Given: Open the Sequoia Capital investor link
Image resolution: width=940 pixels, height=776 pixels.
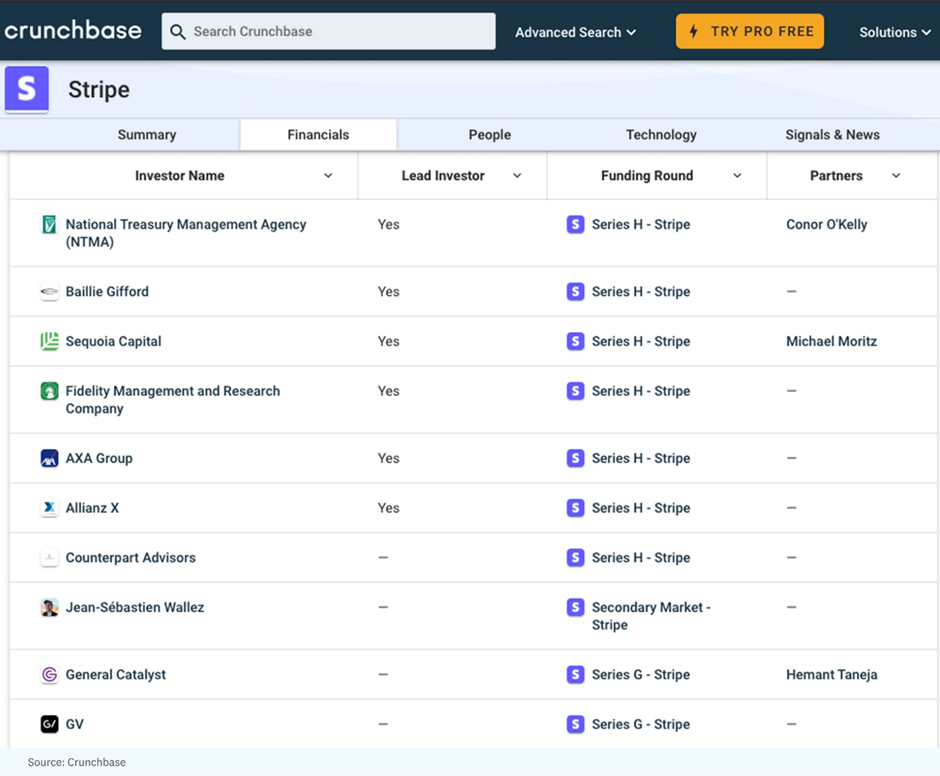Looking at the screenshot, I should coord(113,341).
